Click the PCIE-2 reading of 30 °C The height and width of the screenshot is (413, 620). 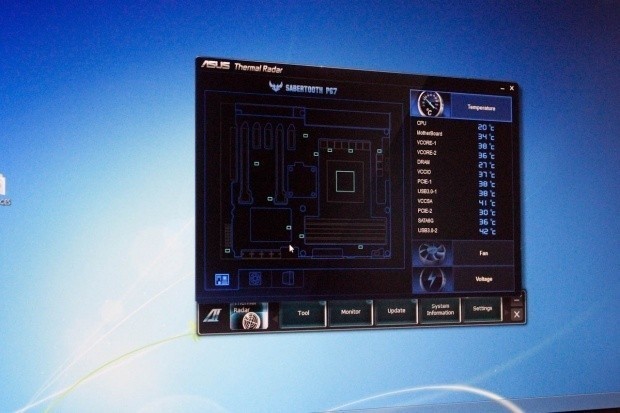point(487,212)
